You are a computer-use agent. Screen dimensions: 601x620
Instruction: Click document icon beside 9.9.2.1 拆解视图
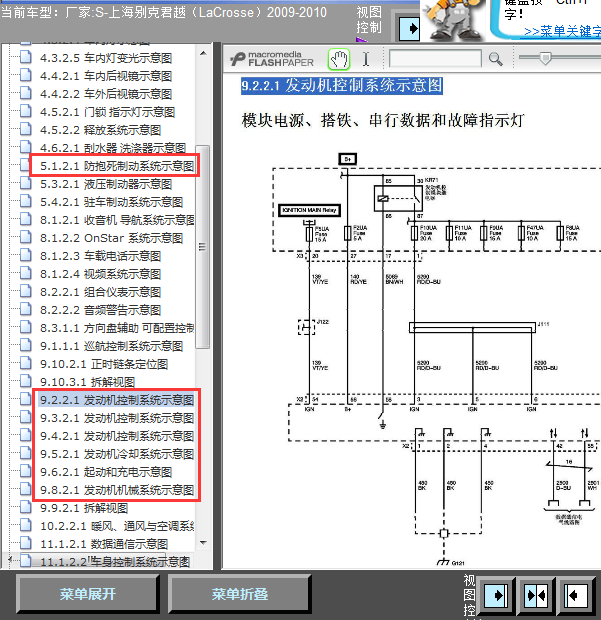26,507
